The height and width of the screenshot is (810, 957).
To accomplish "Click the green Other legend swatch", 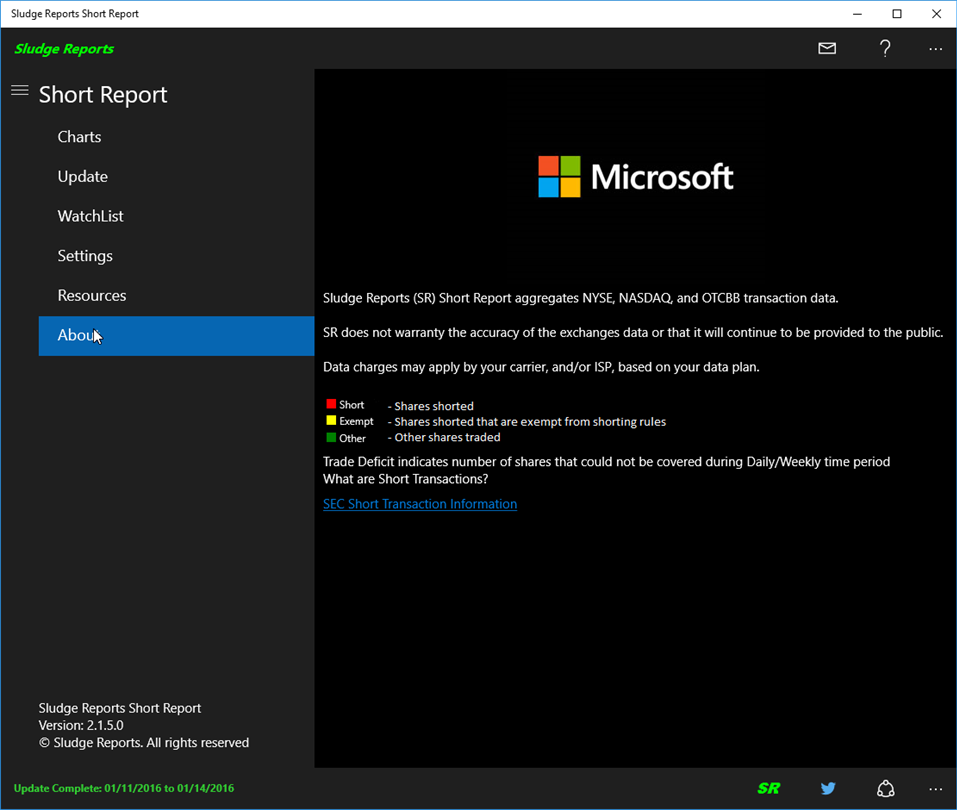I will click(331, 438).
